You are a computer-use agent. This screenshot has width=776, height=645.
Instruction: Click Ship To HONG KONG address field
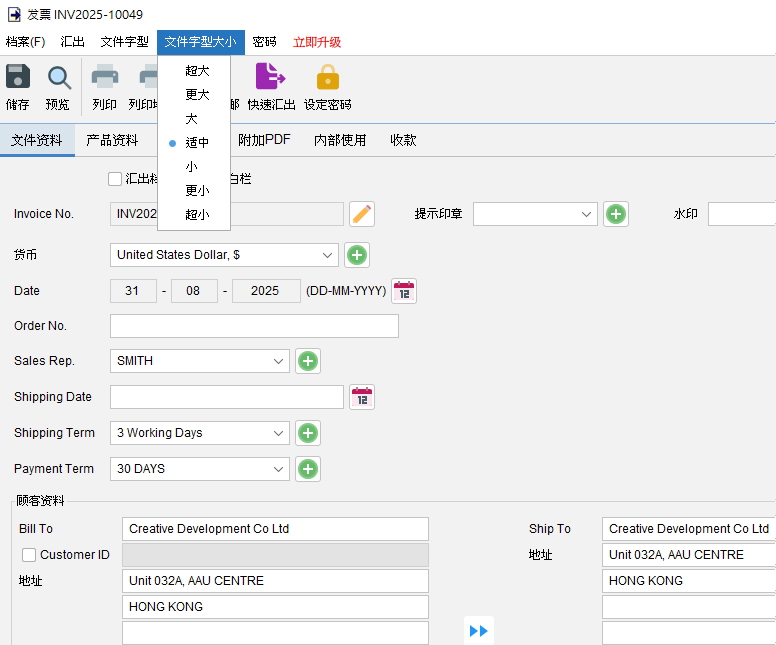click(x=689, y=581)
